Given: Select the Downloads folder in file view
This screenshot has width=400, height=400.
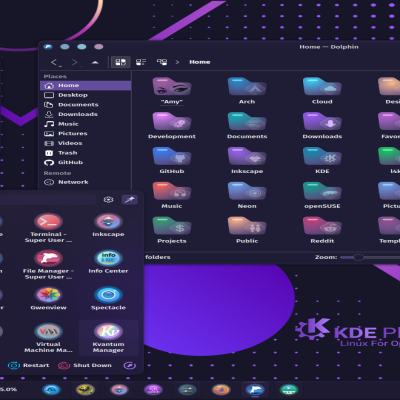Looking at the screenshot, I should [322, 125].
